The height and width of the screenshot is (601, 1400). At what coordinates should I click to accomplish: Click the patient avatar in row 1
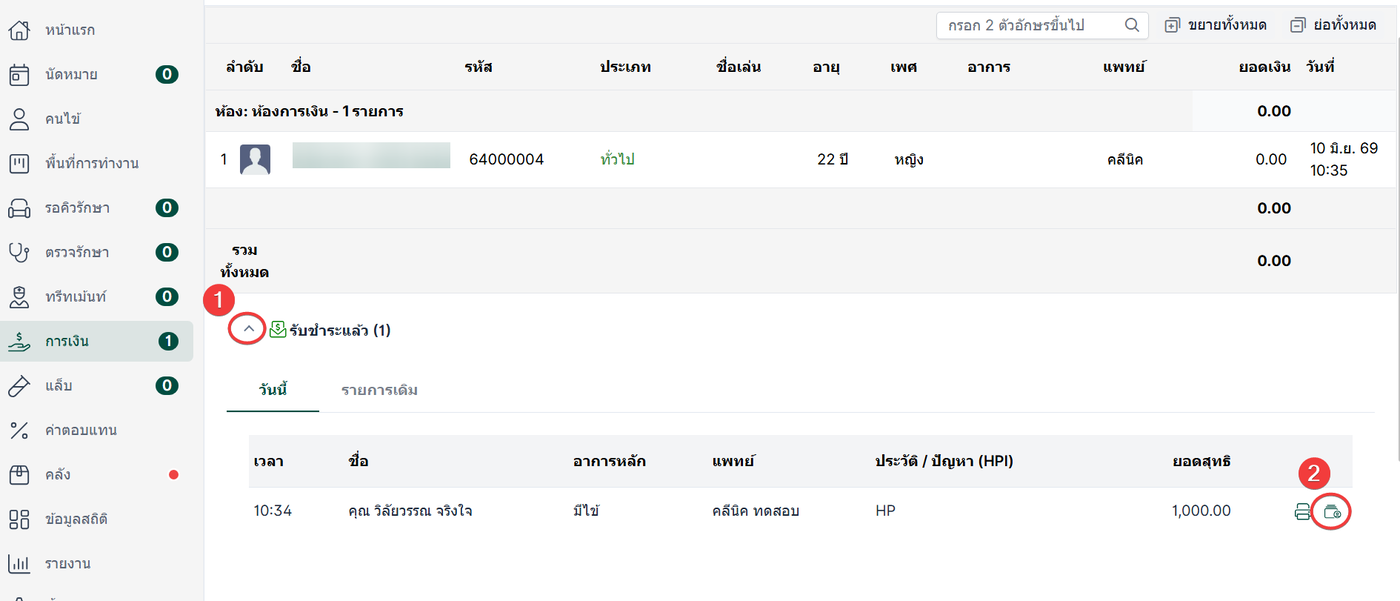[x=255, y=160]
